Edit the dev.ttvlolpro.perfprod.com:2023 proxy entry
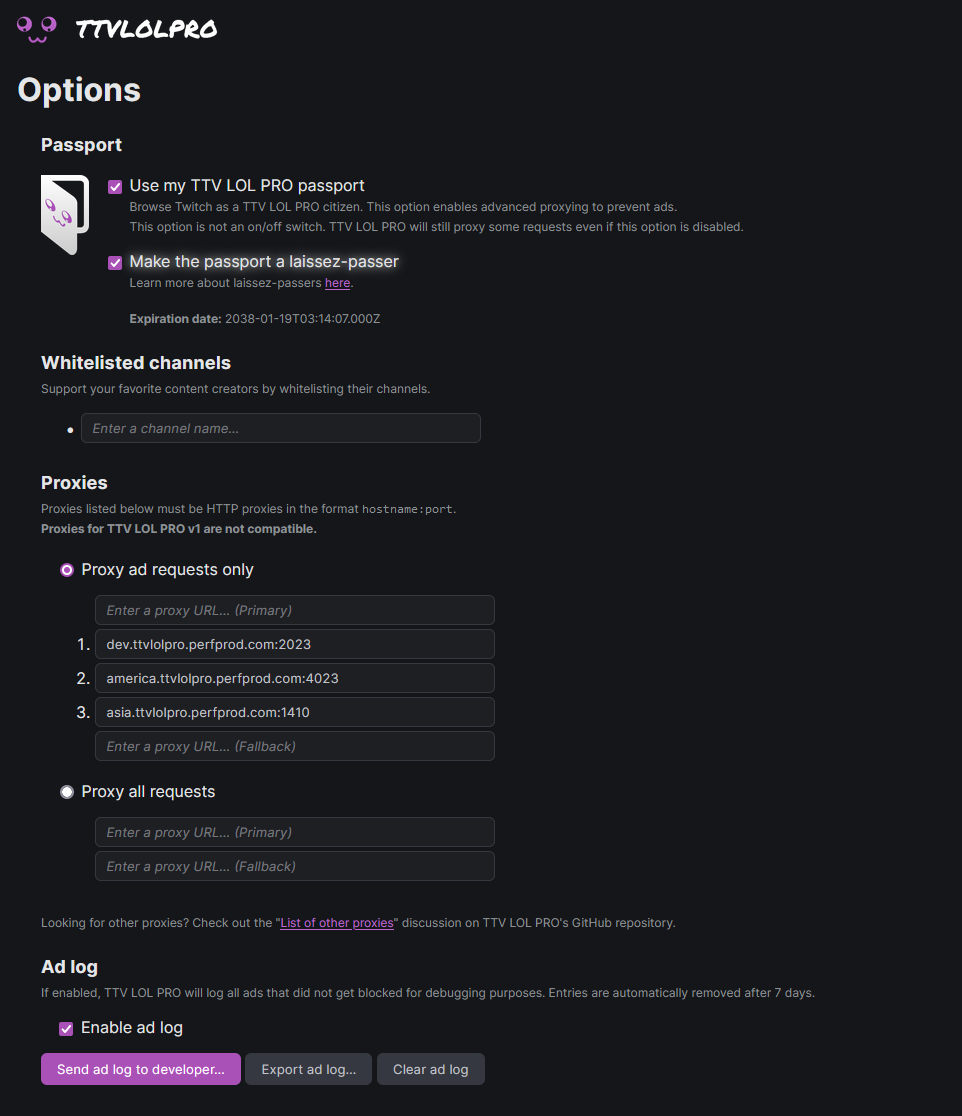This screenshot has height=1116, width=962. coord(294,644)
